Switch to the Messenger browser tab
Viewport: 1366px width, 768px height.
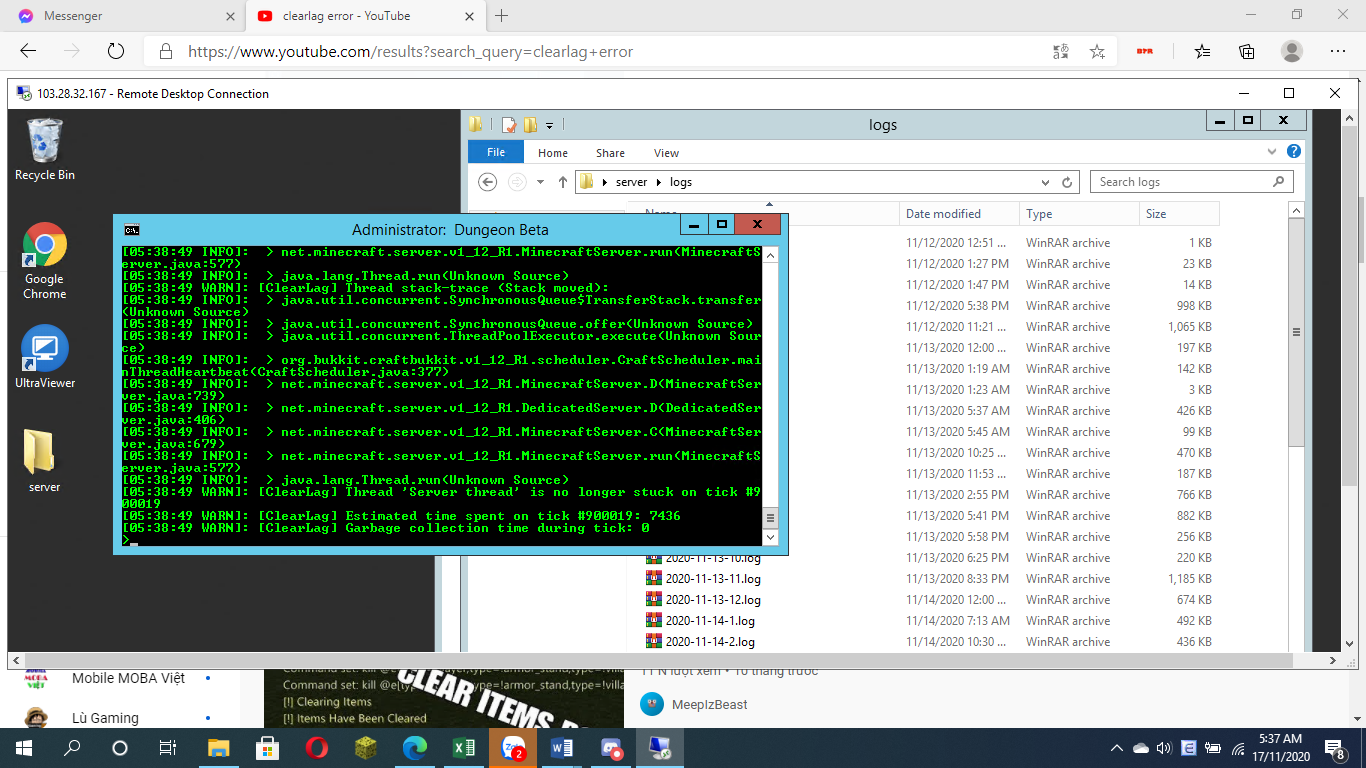click(125, 16)
